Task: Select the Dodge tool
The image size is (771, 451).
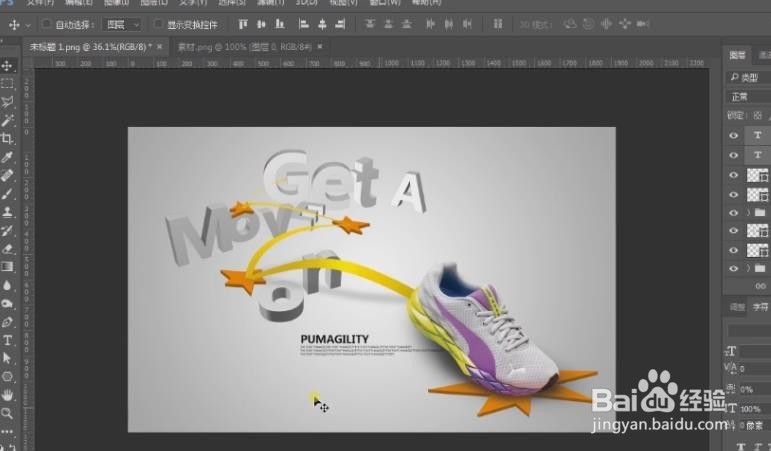Action: tap(7, 303)
